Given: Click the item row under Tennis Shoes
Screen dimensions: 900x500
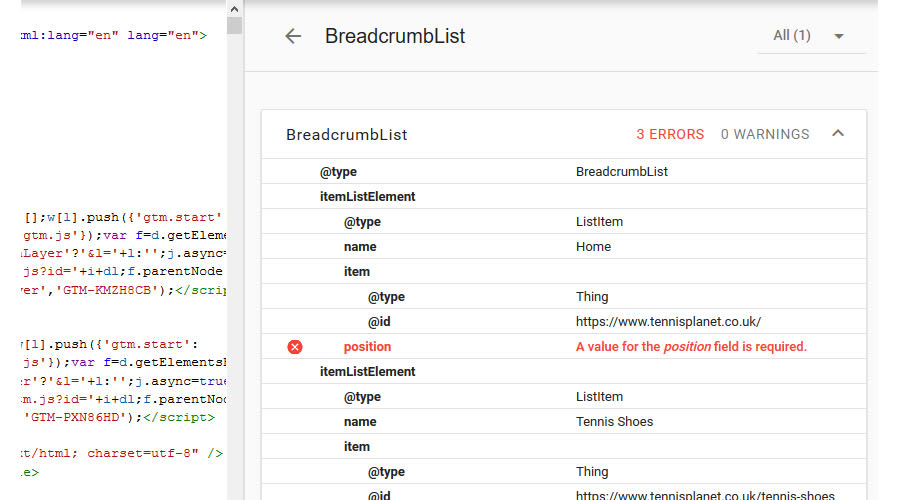Looking at the screenshot, I should (564, 447).
